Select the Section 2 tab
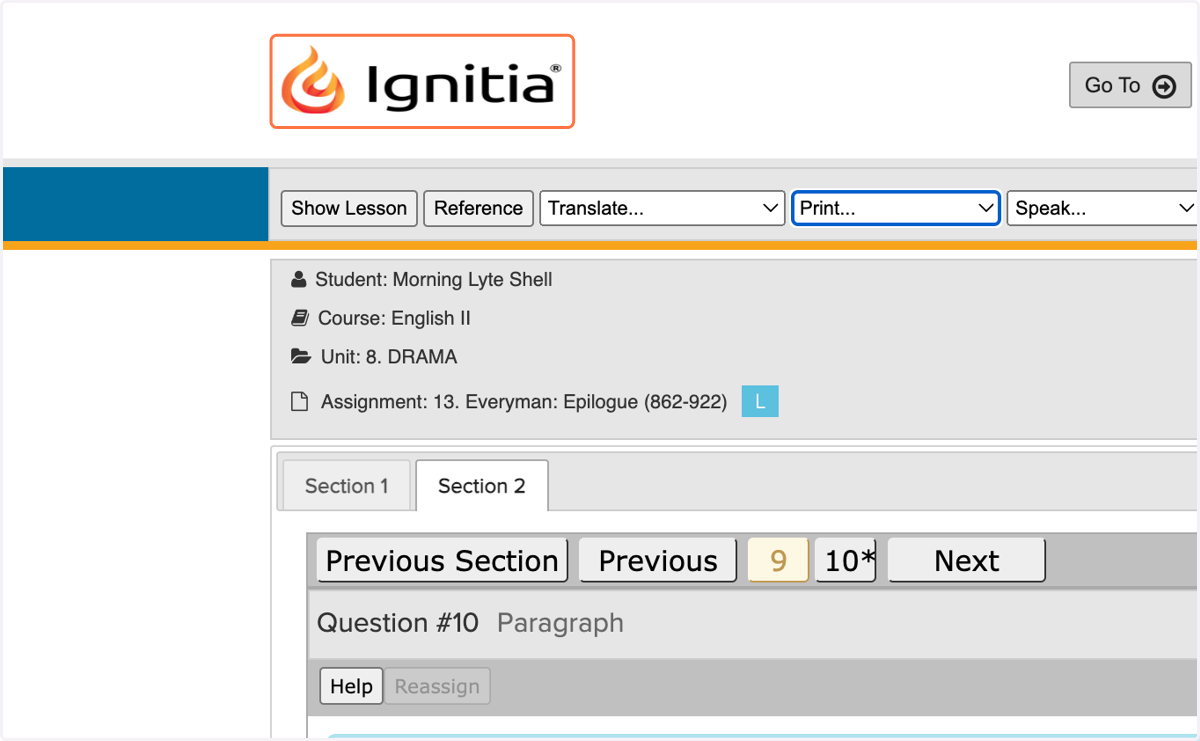The width and height of the screenshot is (1200, 741). tap(481, 486)
